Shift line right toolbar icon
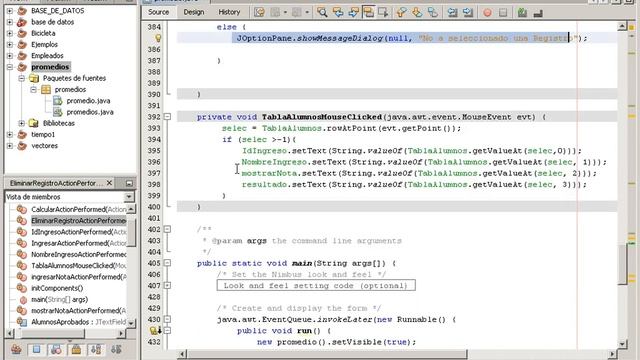The image size is (640, 360). pyautogui.click(x=468, y=12)
